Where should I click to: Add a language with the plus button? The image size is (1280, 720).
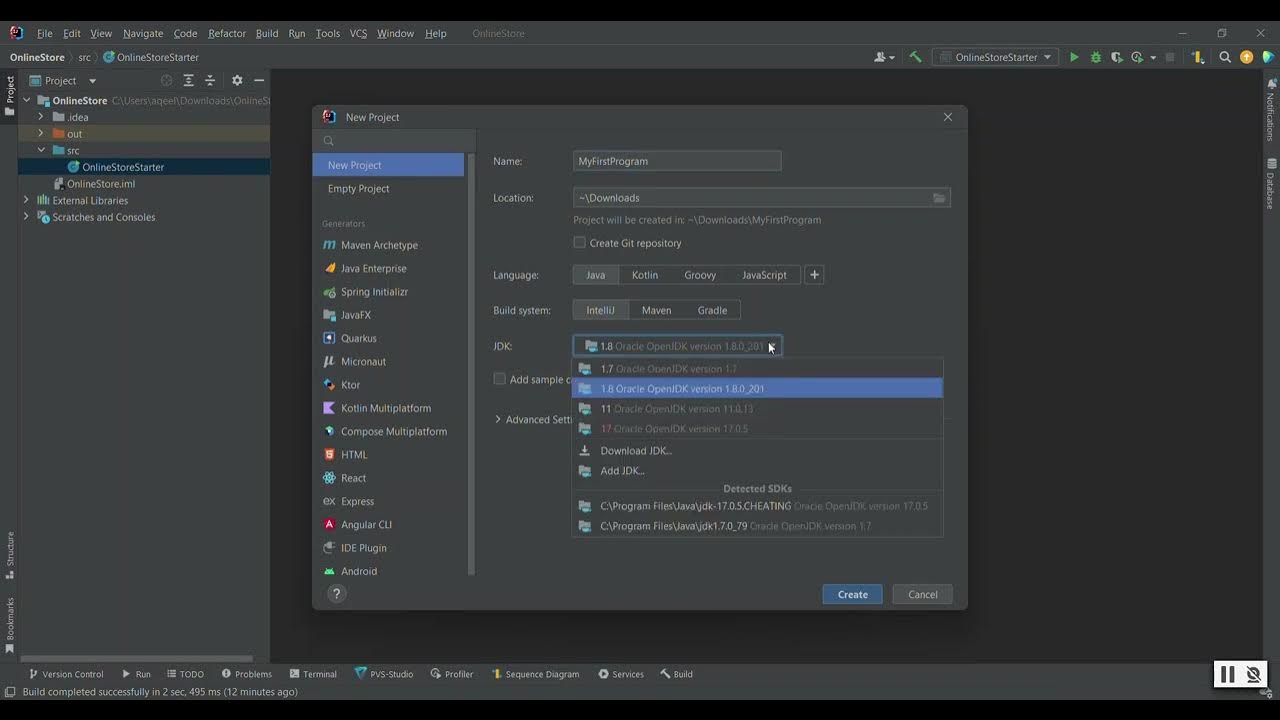coord(814,275)
